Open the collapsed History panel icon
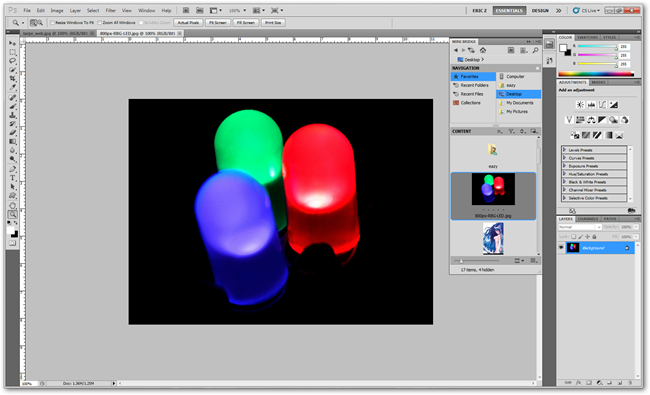 [549, 61]
